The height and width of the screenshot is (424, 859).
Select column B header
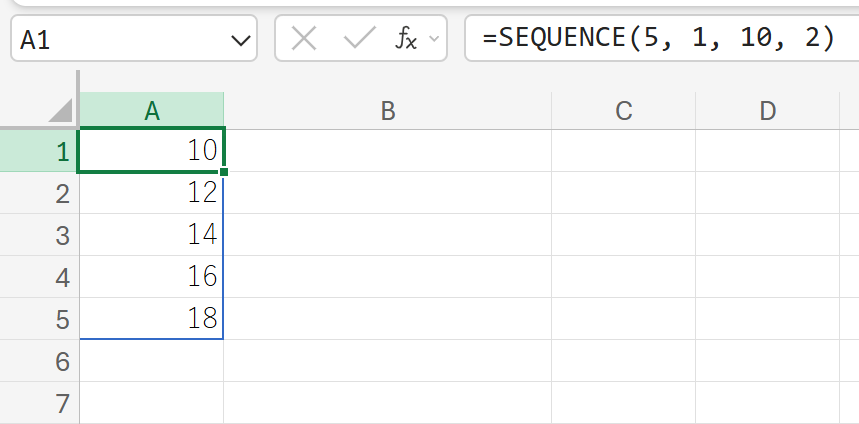pyautogui.click(x=388, y=111)
